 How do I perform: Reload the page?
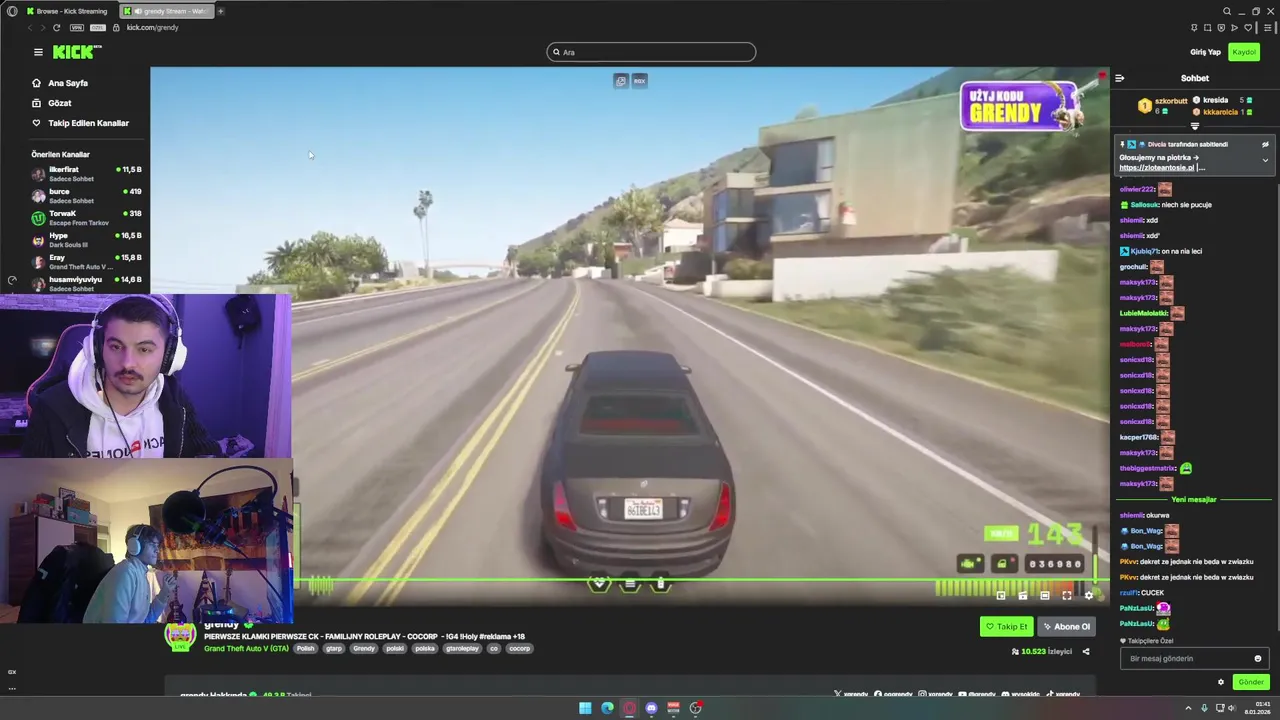pyautogui.click(x=56, y=27)
